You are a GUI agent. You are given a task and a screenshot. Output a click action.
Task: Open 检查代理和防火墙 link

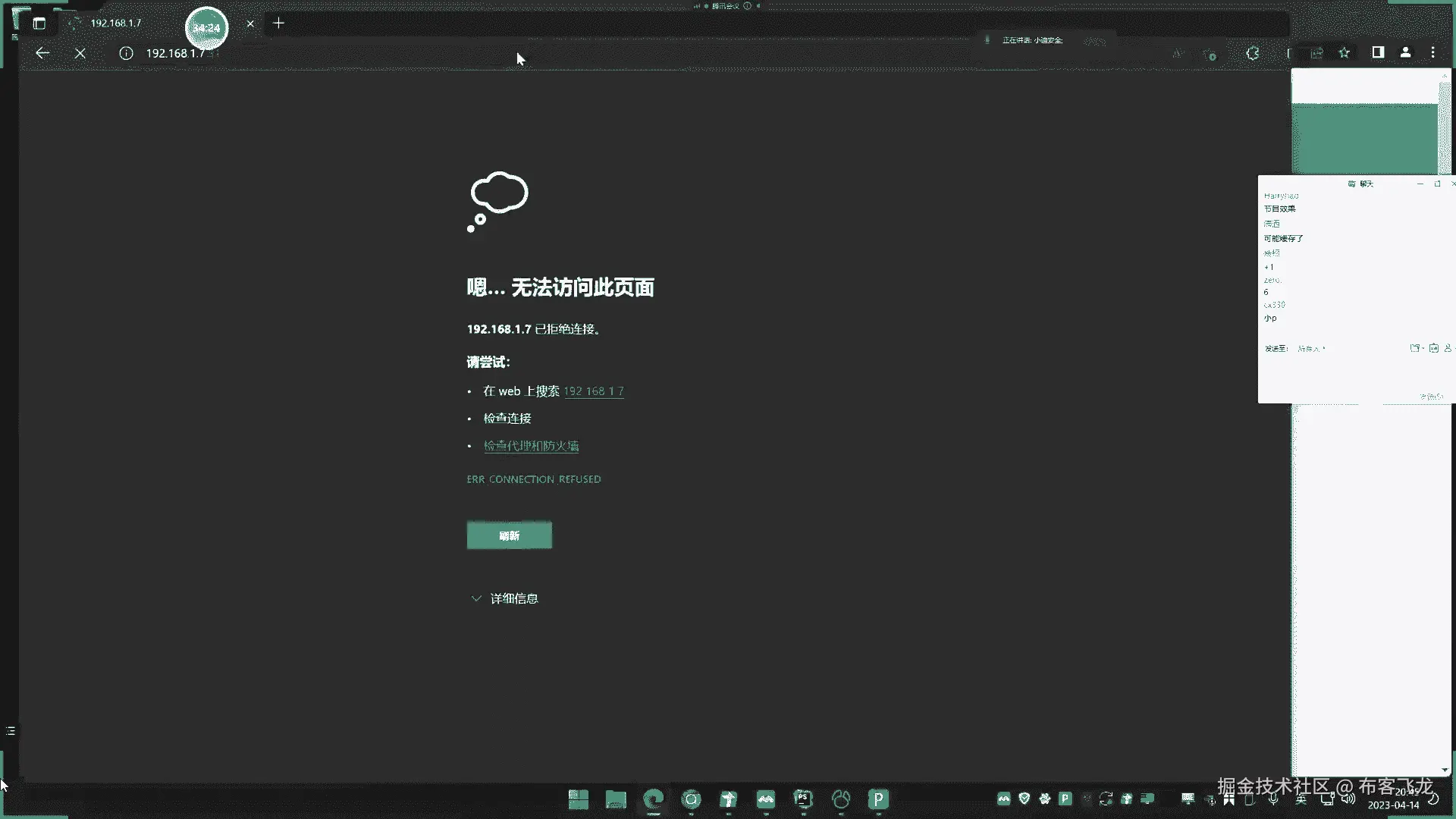pos(531,446)
